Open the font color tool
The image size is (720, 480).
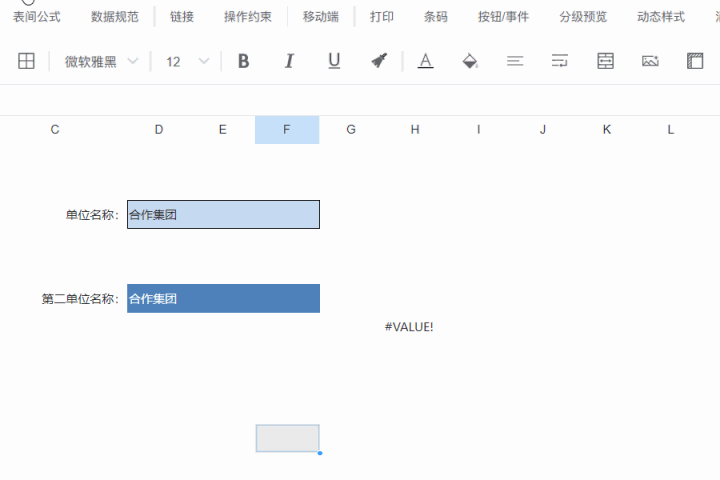click(x=426, y=61)
